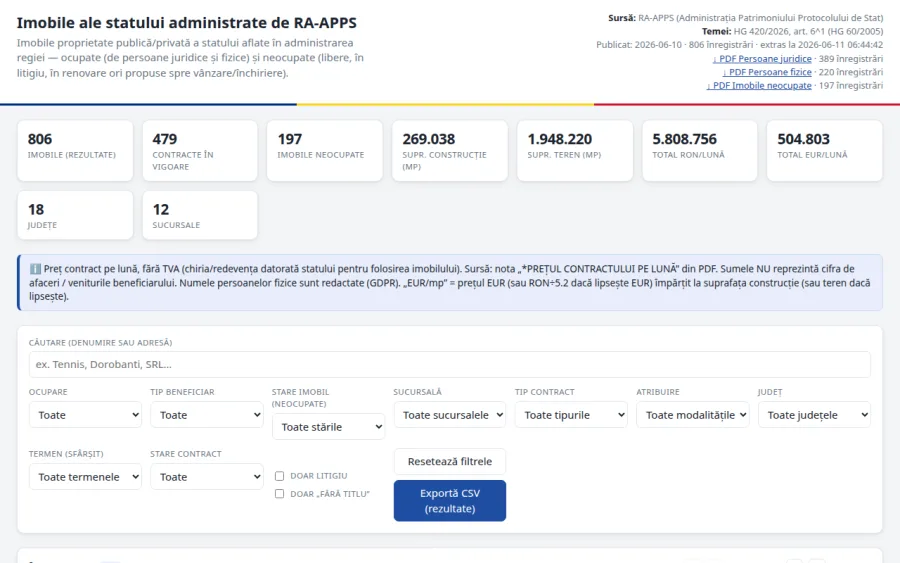Viewport: 900px width, 563px height.
Task: Tick the Doar „fără titlu” checkbox
Action: point(280,494)
